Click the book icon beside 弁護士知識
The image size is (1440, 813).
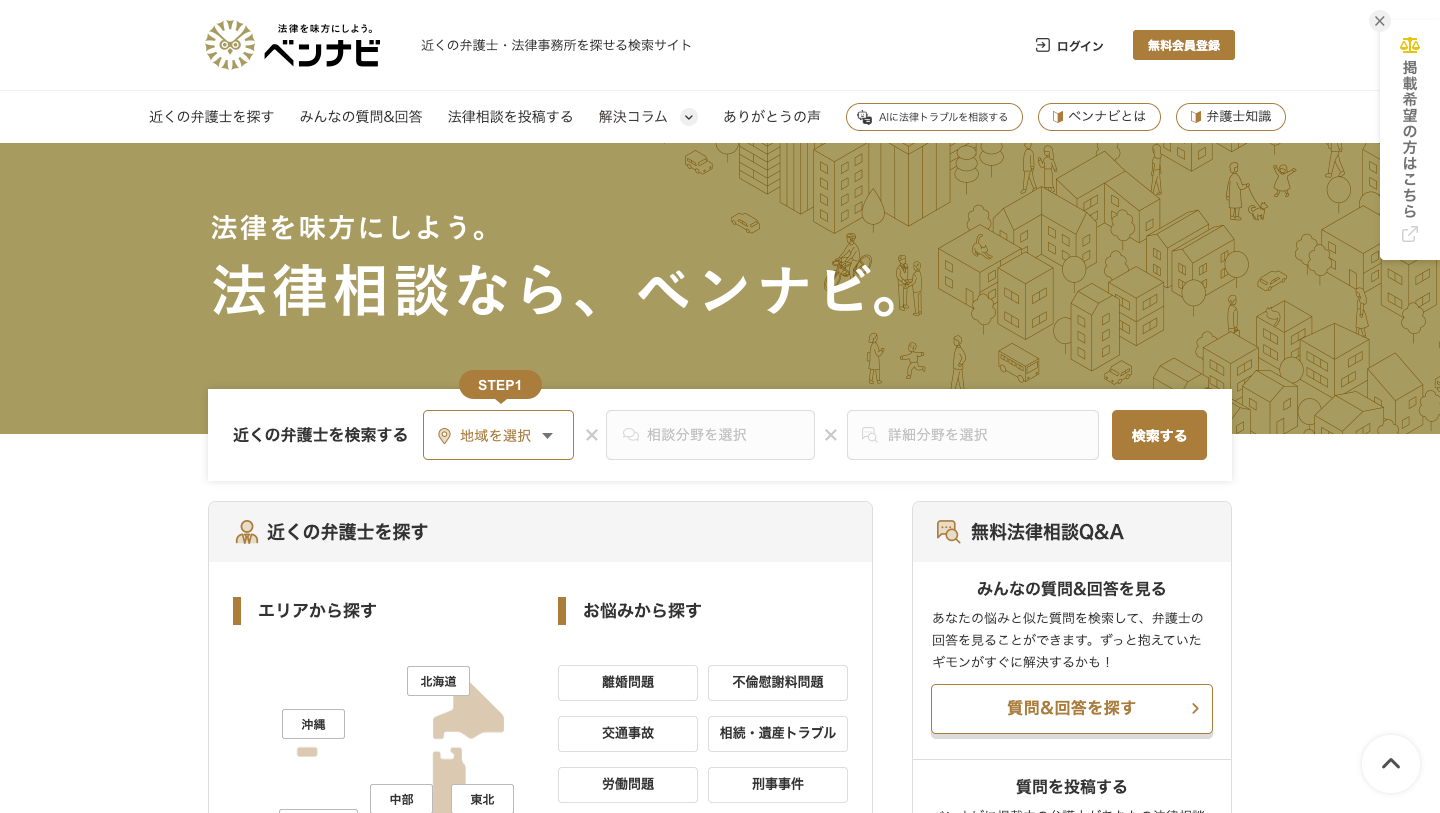coord(1195,117)
